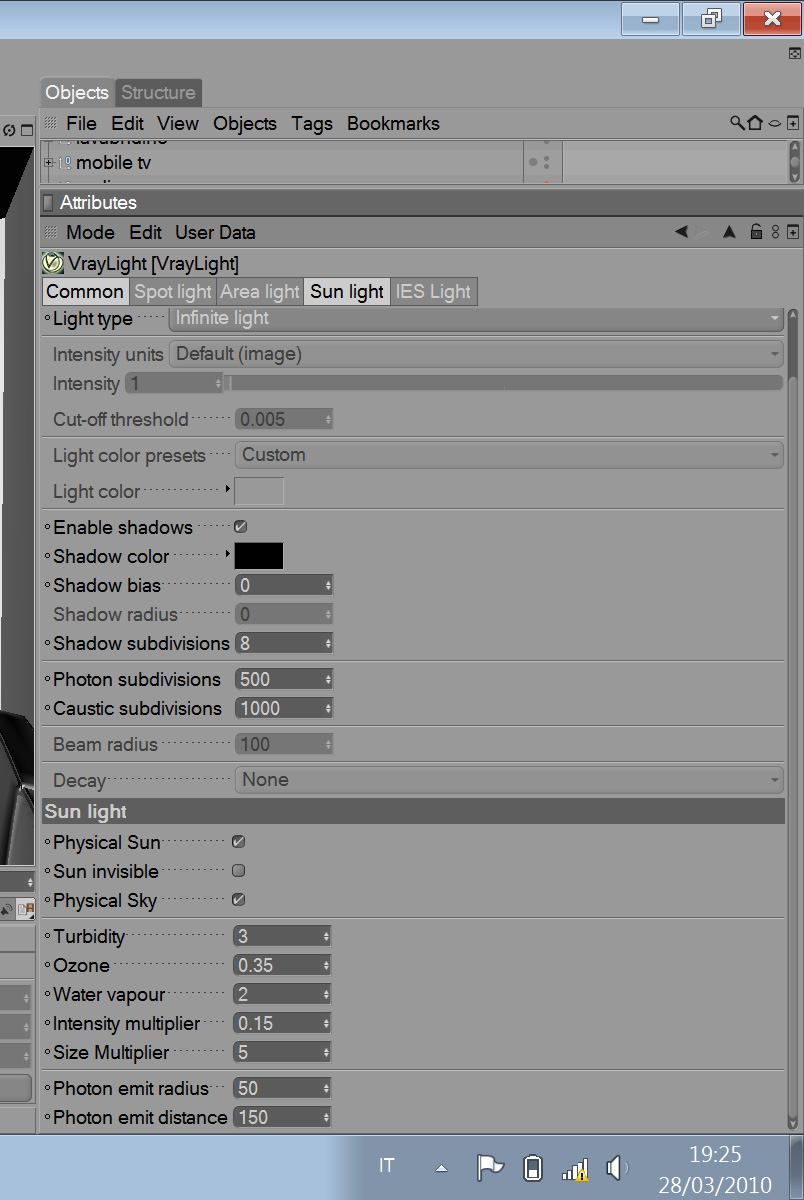This screenshot has width=804, height=1200.
Task: Select the Spot light tab
Action: click(x=172, y=291)
